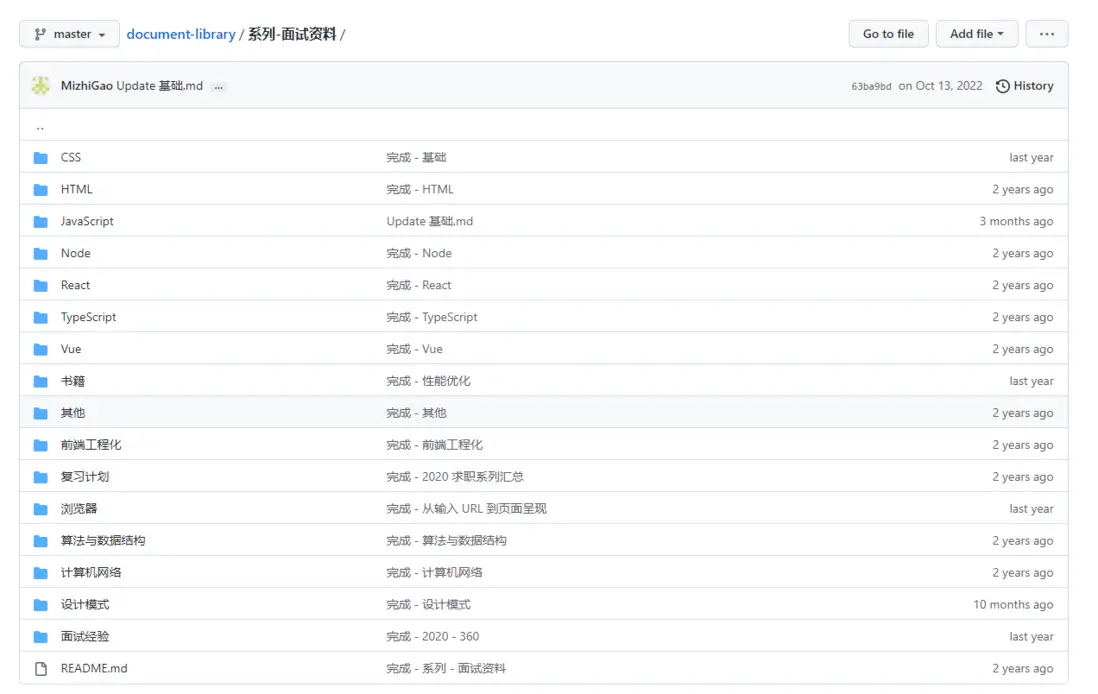Open the 设计模式 folder
Viewport: 1098px width, 694px height.
(85, 604)
